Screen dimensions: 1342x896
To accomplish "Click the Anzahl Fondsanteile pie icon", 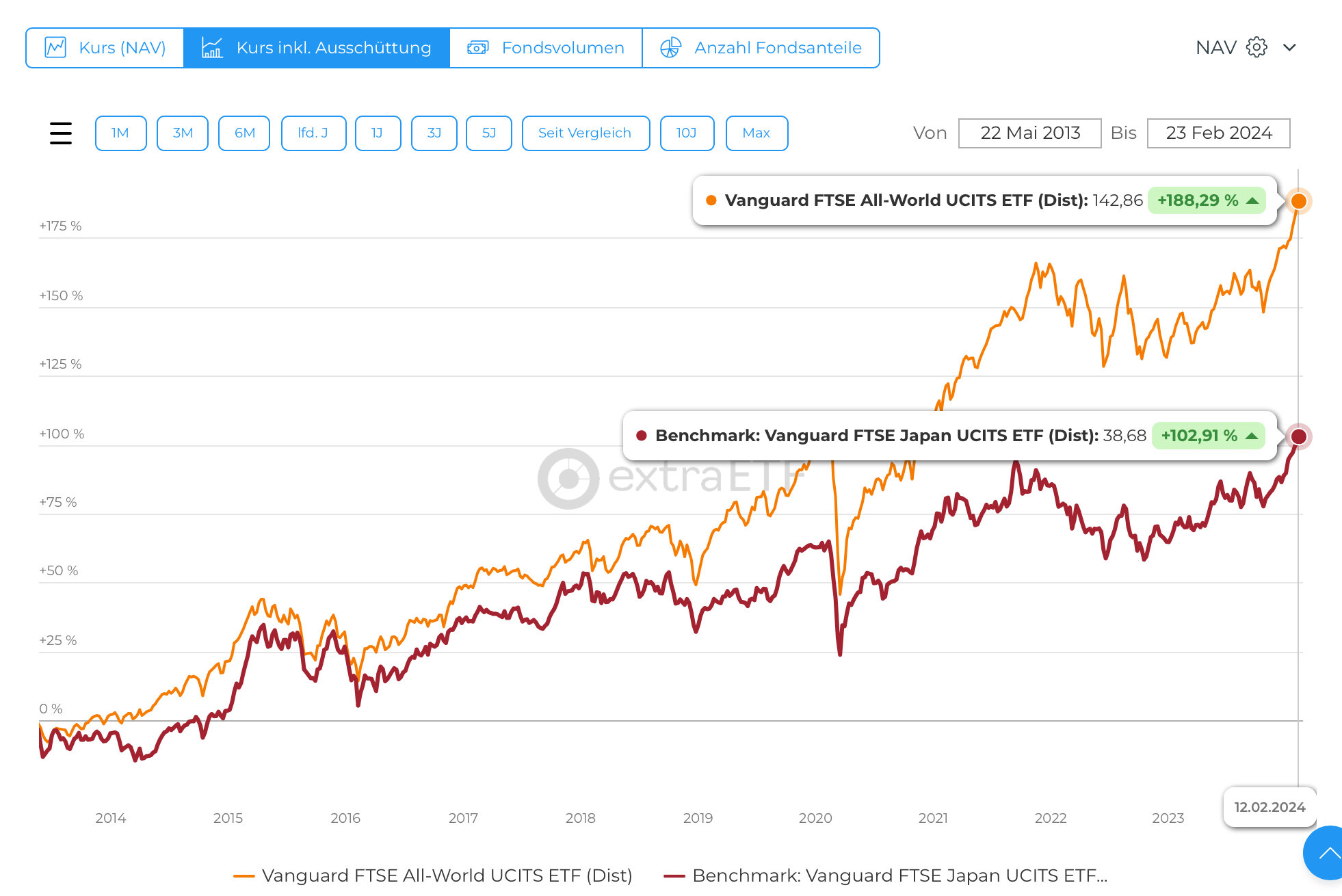I will tap(670, 48).
